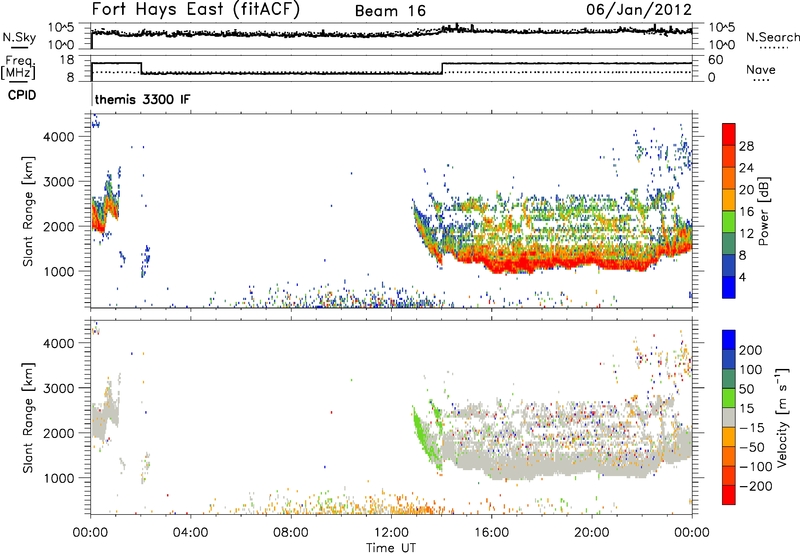Click the "16:00" time tick label
This screenshot has height=554, width=800.
491,533
